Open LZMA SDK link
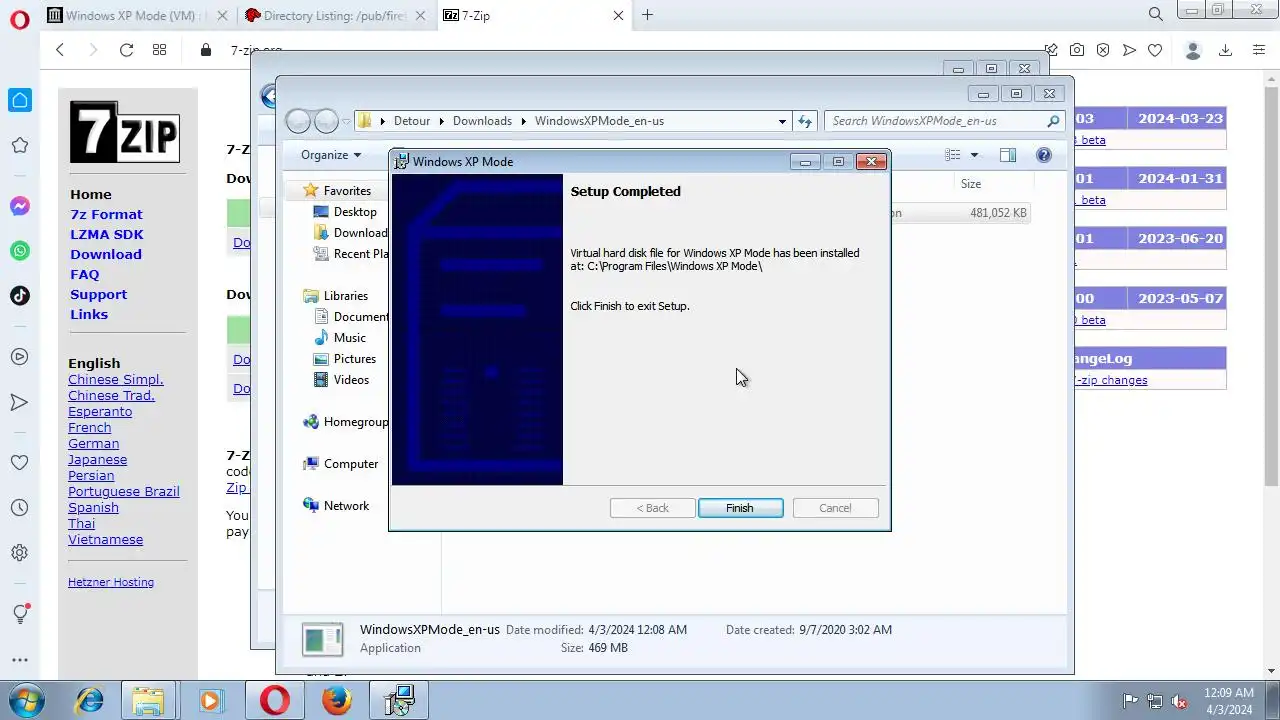 (x=107, y=234)
